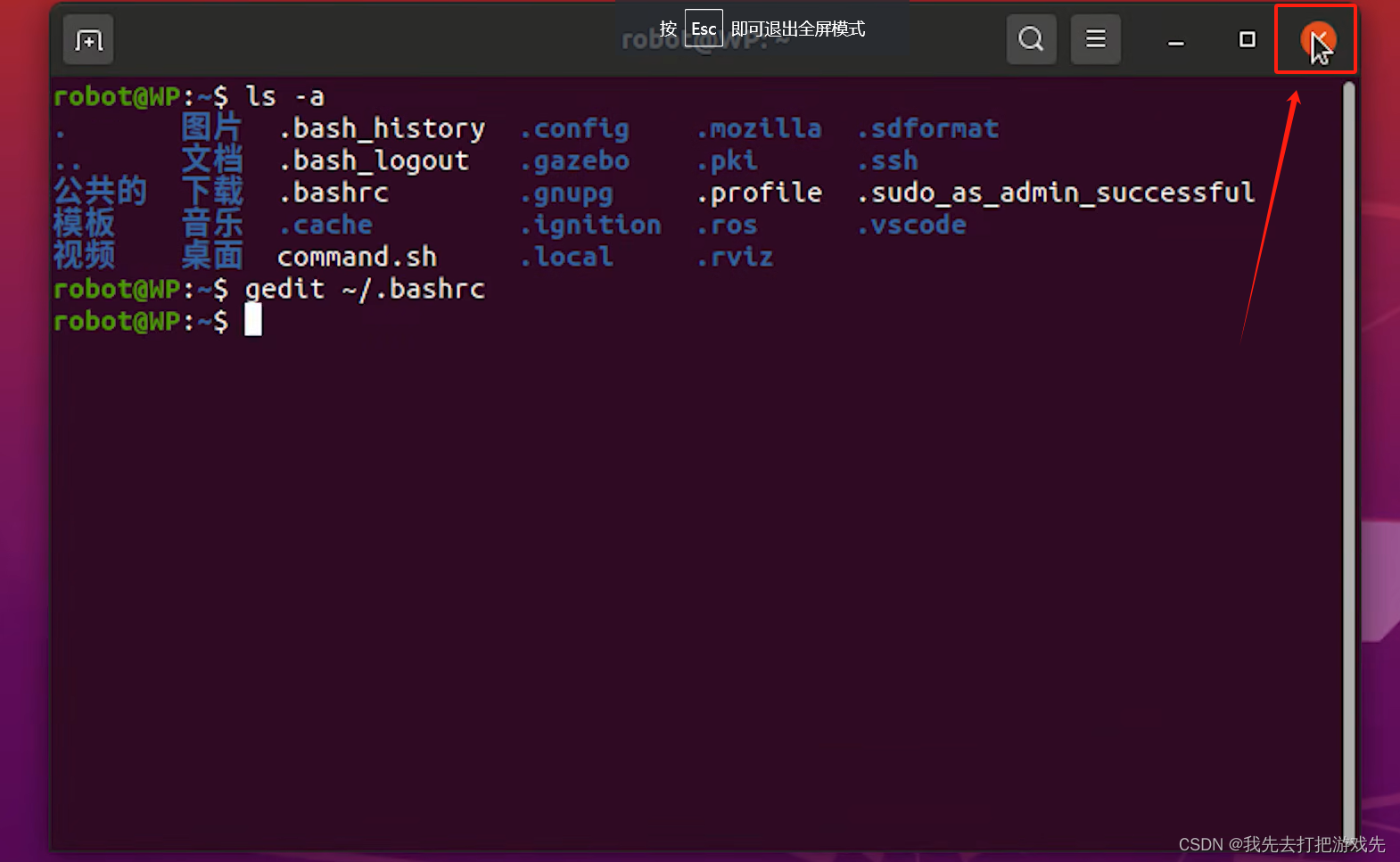Screen dimensions: 1400x862
Task: Click the .gnupg directory name
Action: pos(567,193)
